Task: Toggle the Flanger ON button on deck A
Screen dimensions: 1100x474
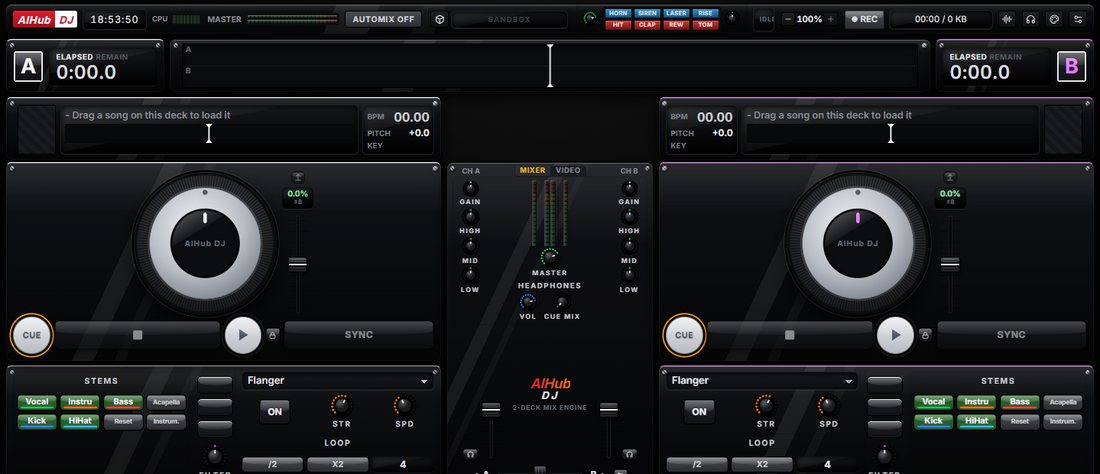Action: 274,412
